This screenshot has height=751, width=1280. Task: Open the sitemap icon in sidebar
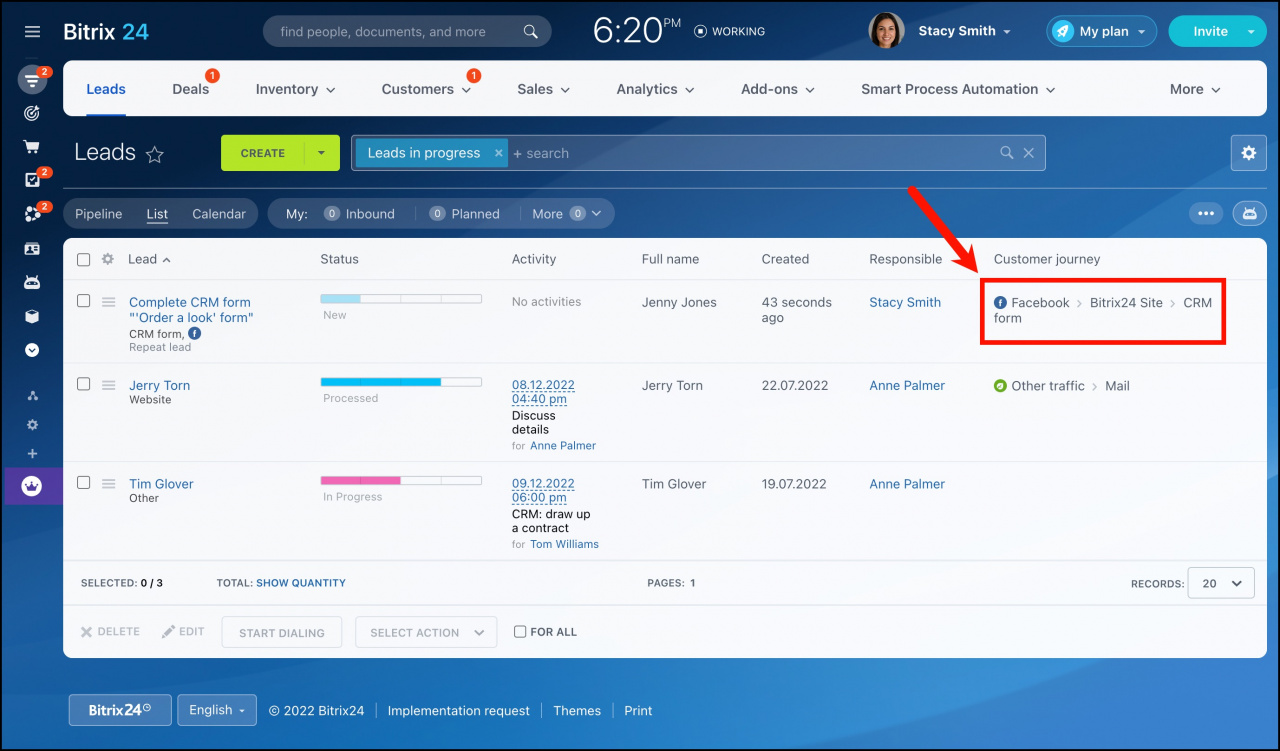pyautogui.click(x=32, y=396)
